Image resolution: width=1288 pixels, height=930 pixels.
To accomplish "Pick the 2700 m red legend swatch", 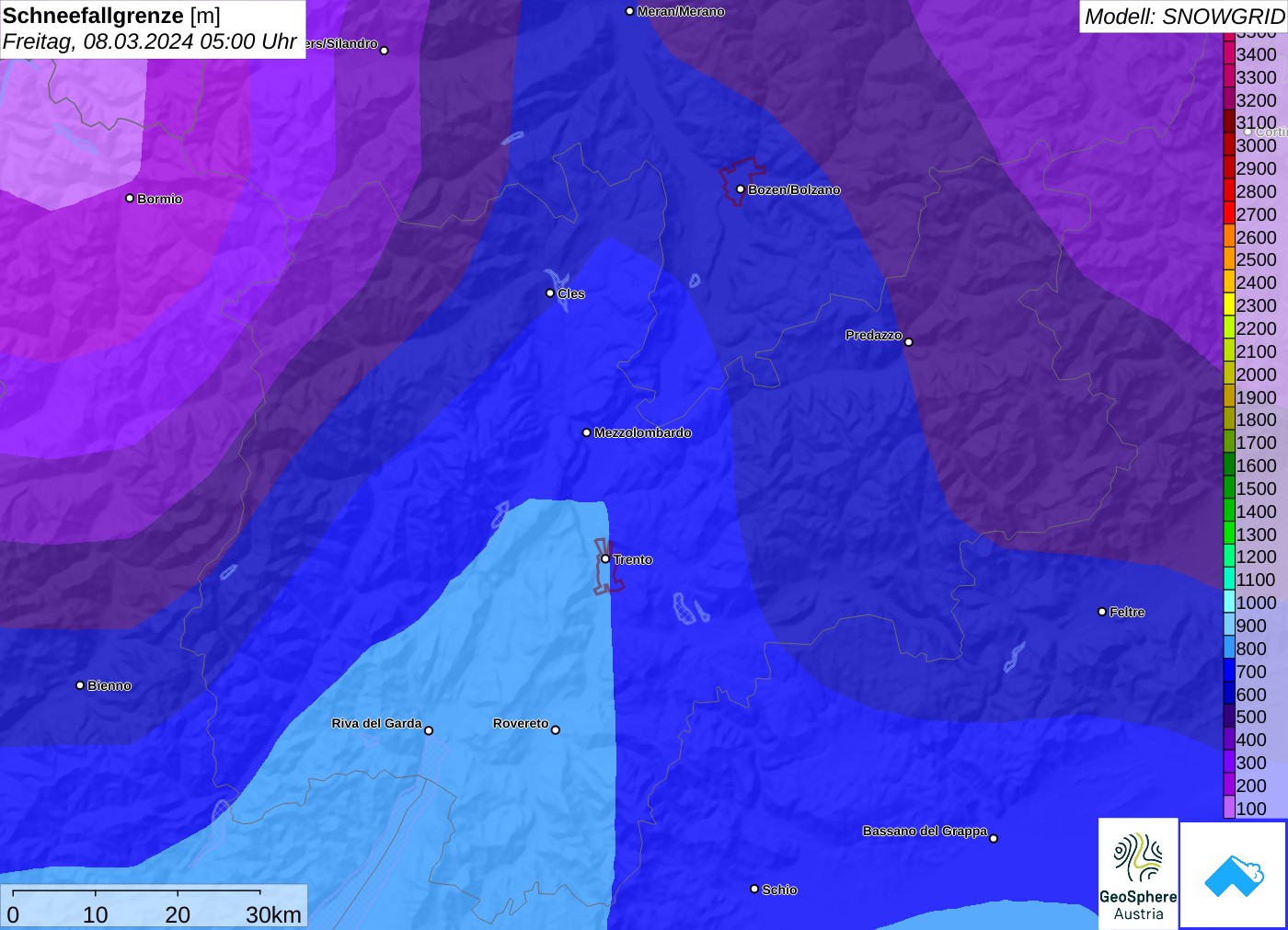I will 1229,214.
